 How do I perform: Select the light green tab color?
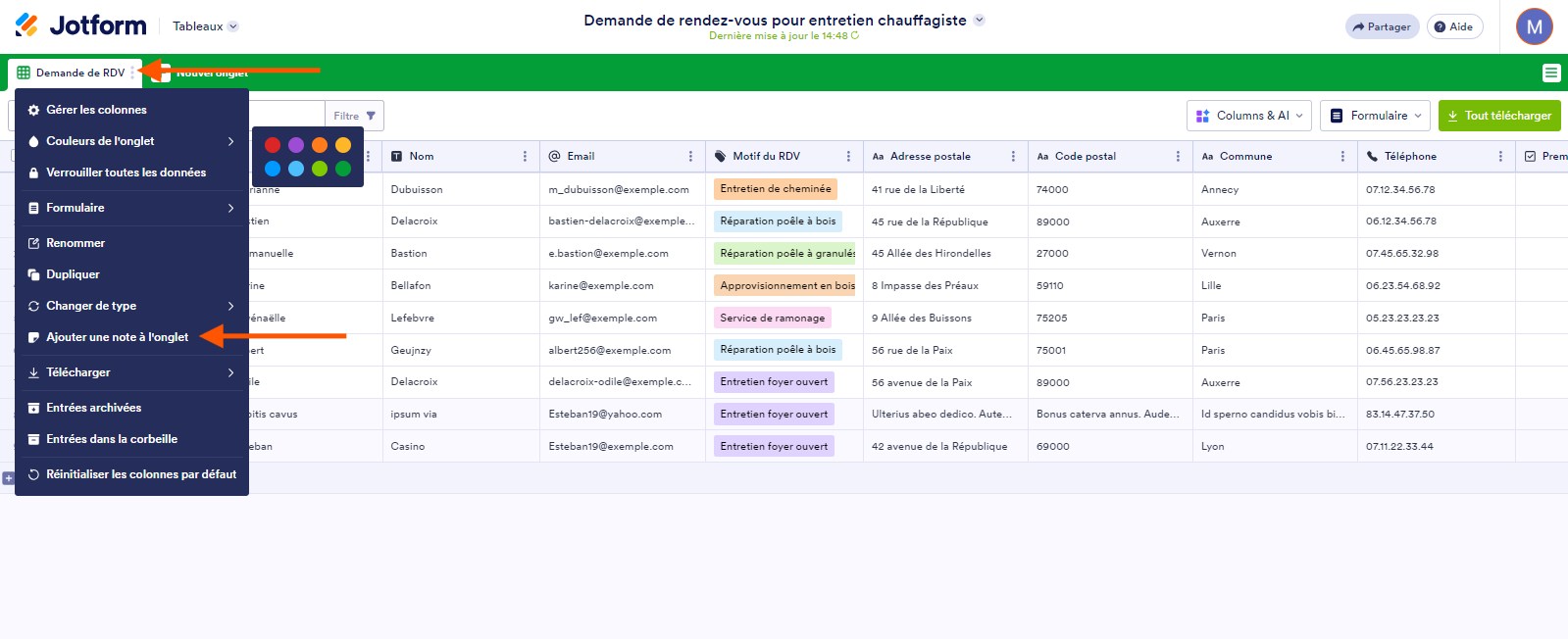pyautogui.click(x=320, y=169)
